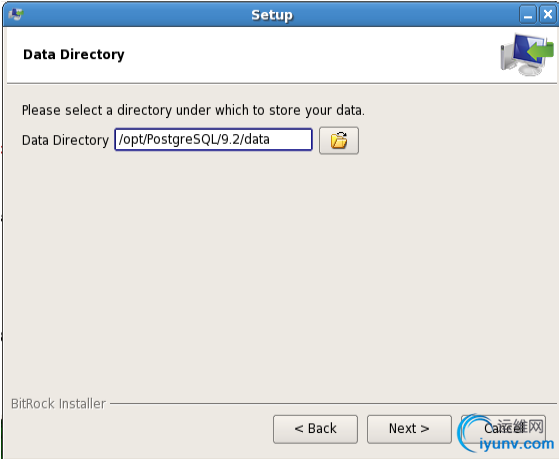This screenshot has height=460, width=560.
Task: Continue the installer with Next
Action: tap(409, 429)
